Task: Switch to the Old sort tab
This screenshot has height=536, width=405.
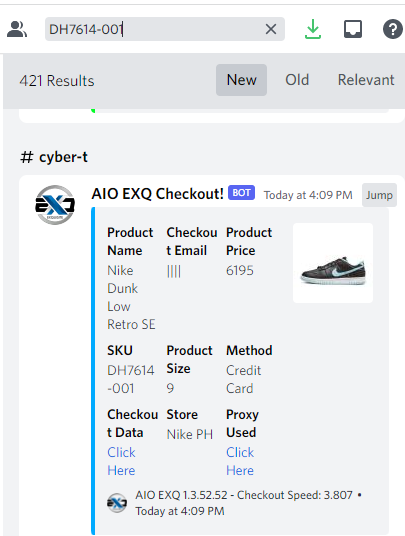Action: 297,80
